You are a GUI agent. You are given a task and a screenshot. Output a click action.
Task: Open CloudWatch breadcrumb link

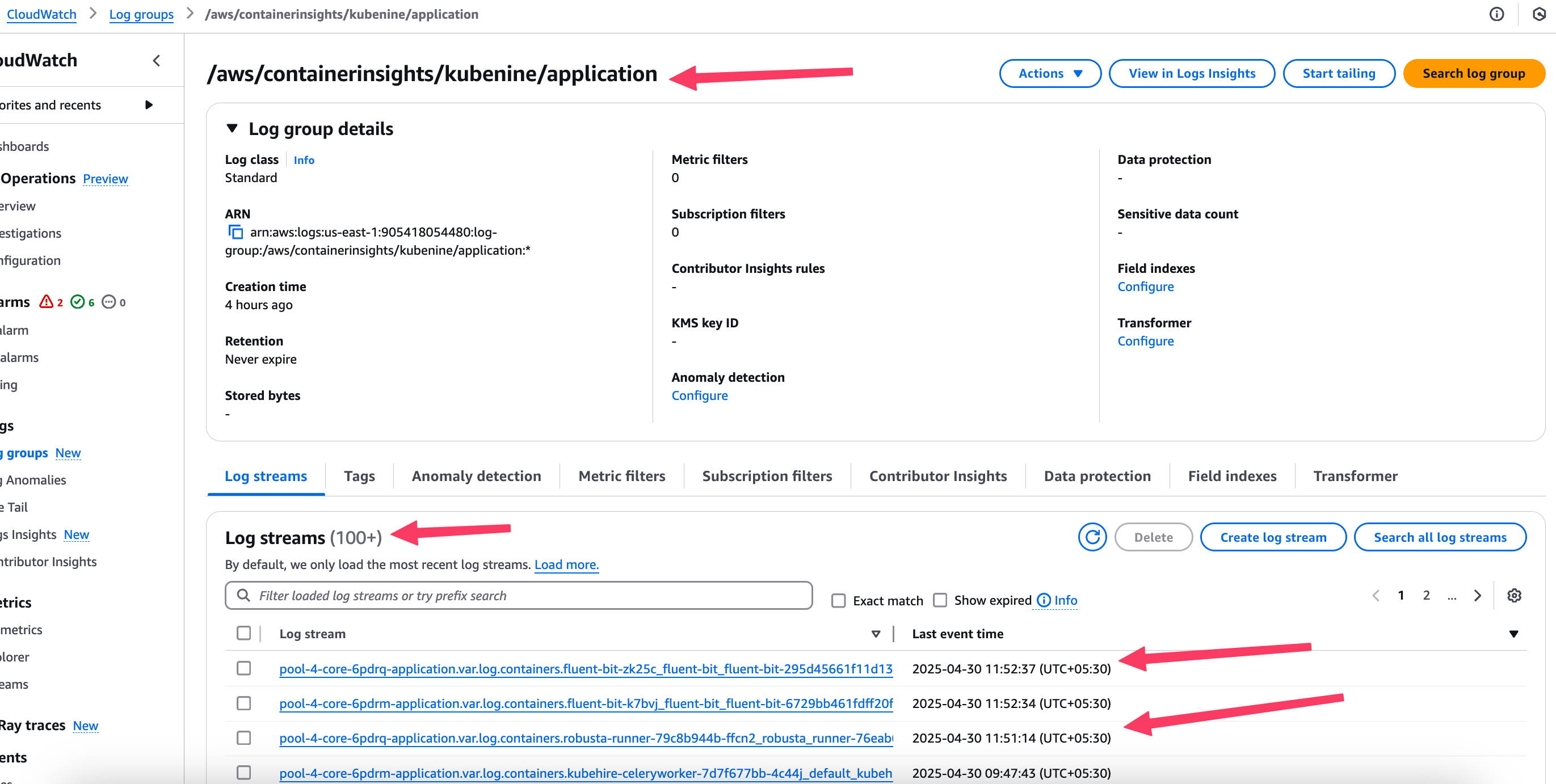point(41,14)
